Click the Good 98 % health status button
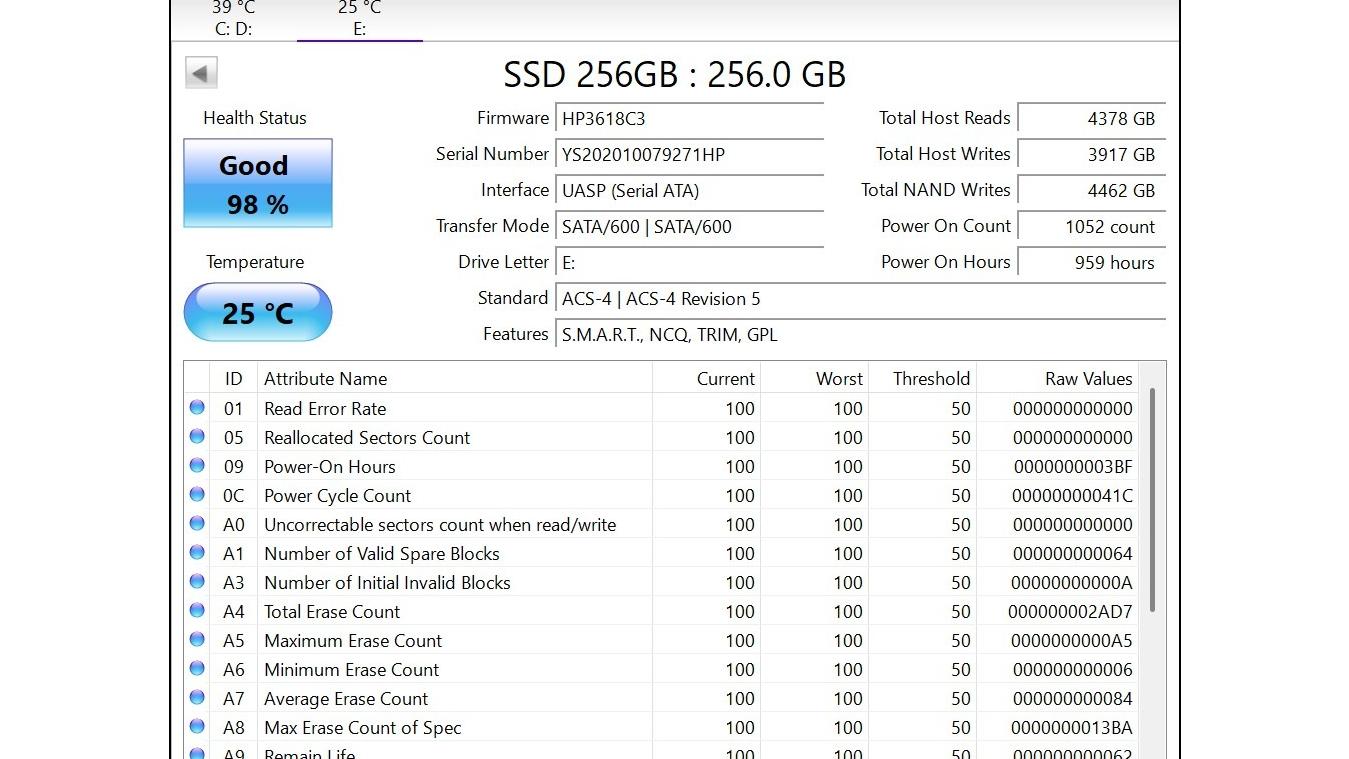The width and height of the screenshot is (1349, 759). [258, 184]
